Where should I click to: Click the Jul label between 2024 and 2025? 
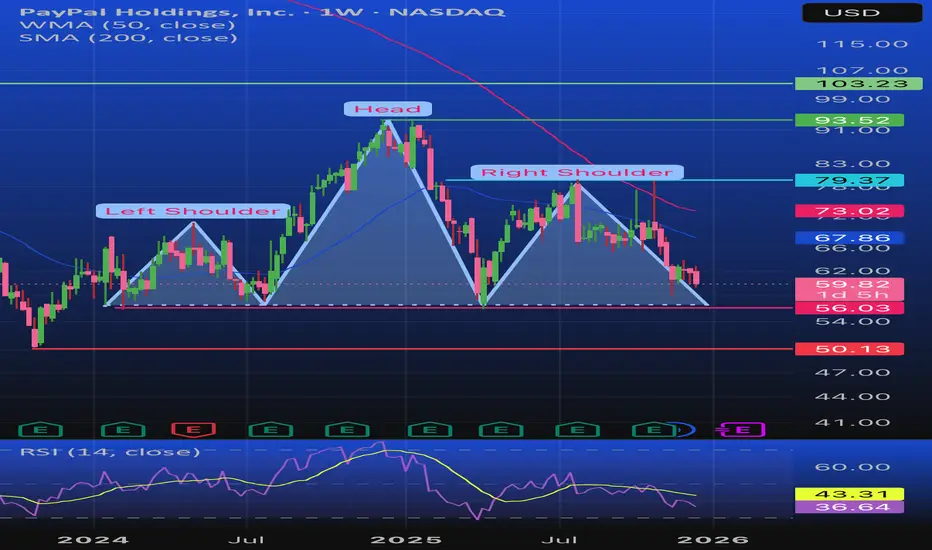[x=246, y=540]
